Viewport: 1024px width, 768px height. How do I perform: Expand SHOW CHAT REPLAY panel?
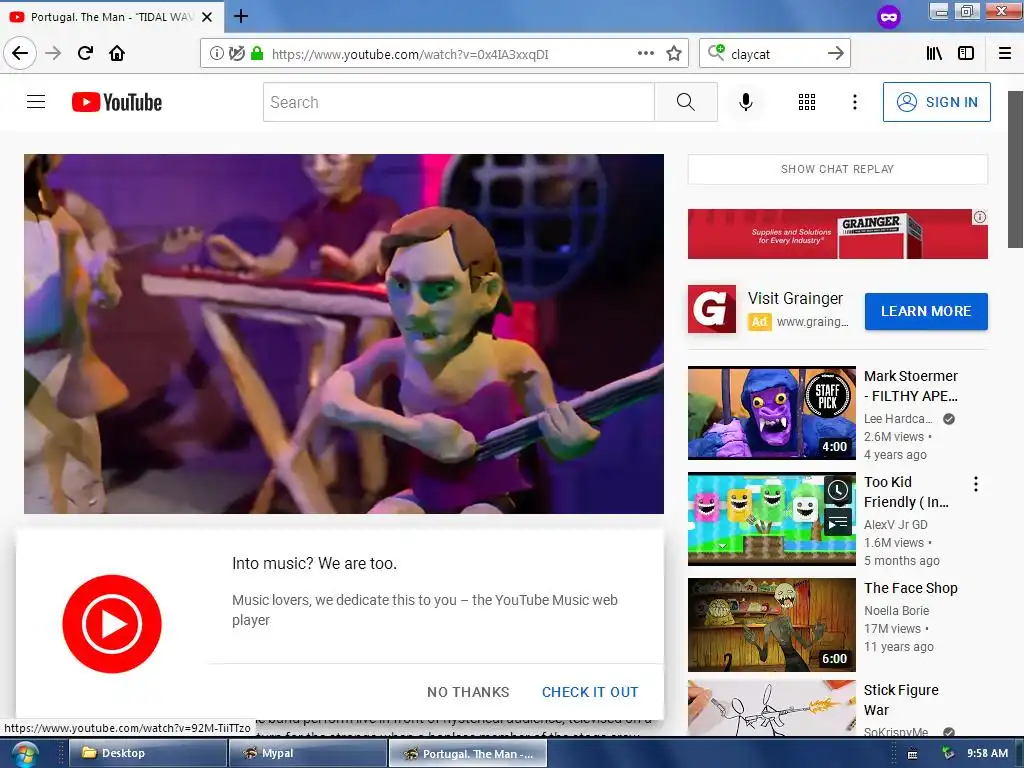[837, 169]
